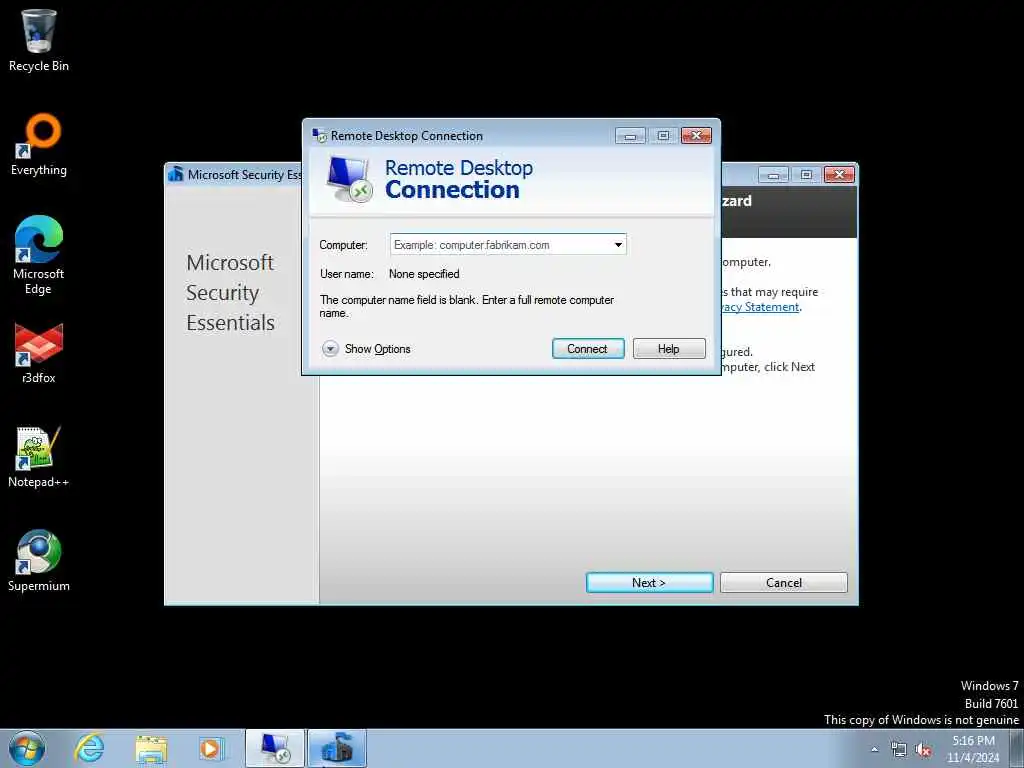Switch to Microsoft Security Essentials taskbar button
Image resolution: width=1024 pixels, height=768 pixels.
click(337, 748)
